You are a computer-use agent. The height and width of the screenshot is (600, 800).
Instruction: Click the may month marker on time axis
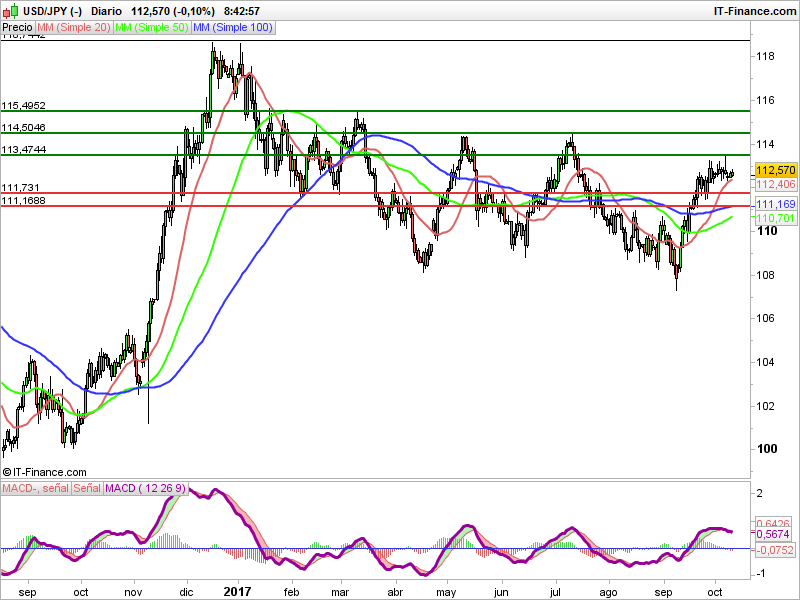(446, 593)
